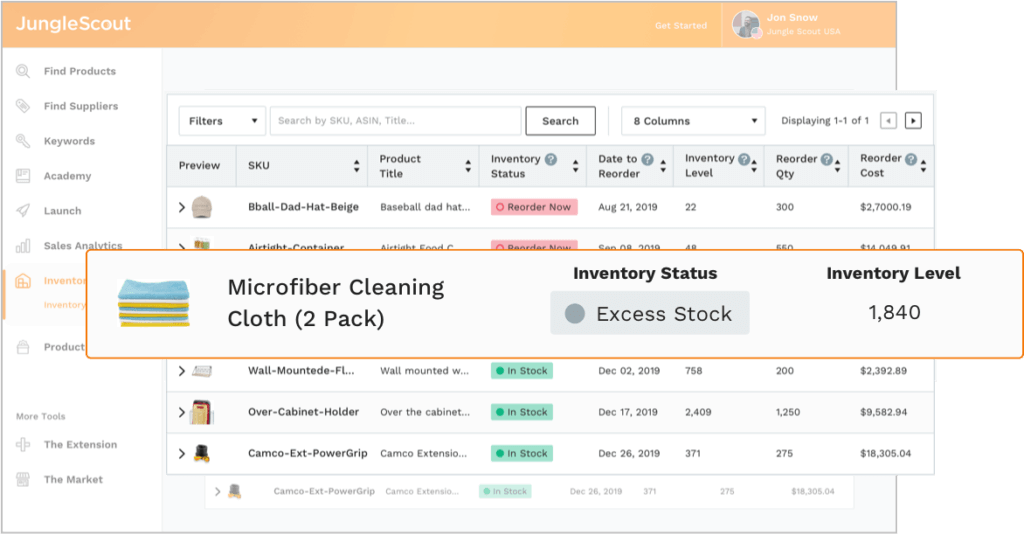The width and height of the screenshot is (1024, 535).
Task: Click reorder cost $18,305.04 in Camco row
Action: [x=886, y=453]
